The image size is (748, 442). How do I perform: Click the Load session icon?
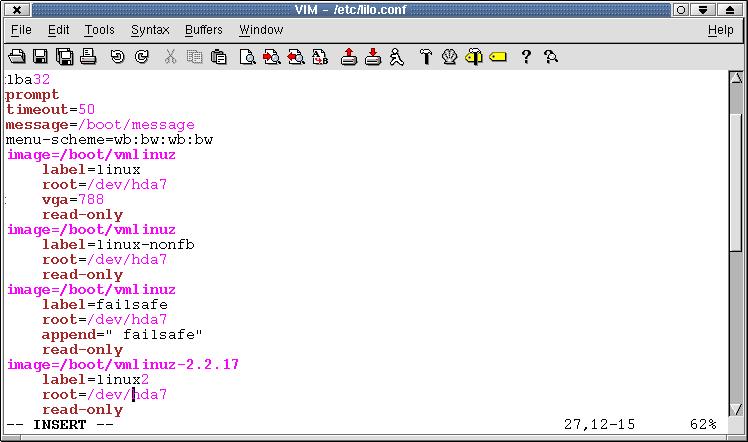349,56
